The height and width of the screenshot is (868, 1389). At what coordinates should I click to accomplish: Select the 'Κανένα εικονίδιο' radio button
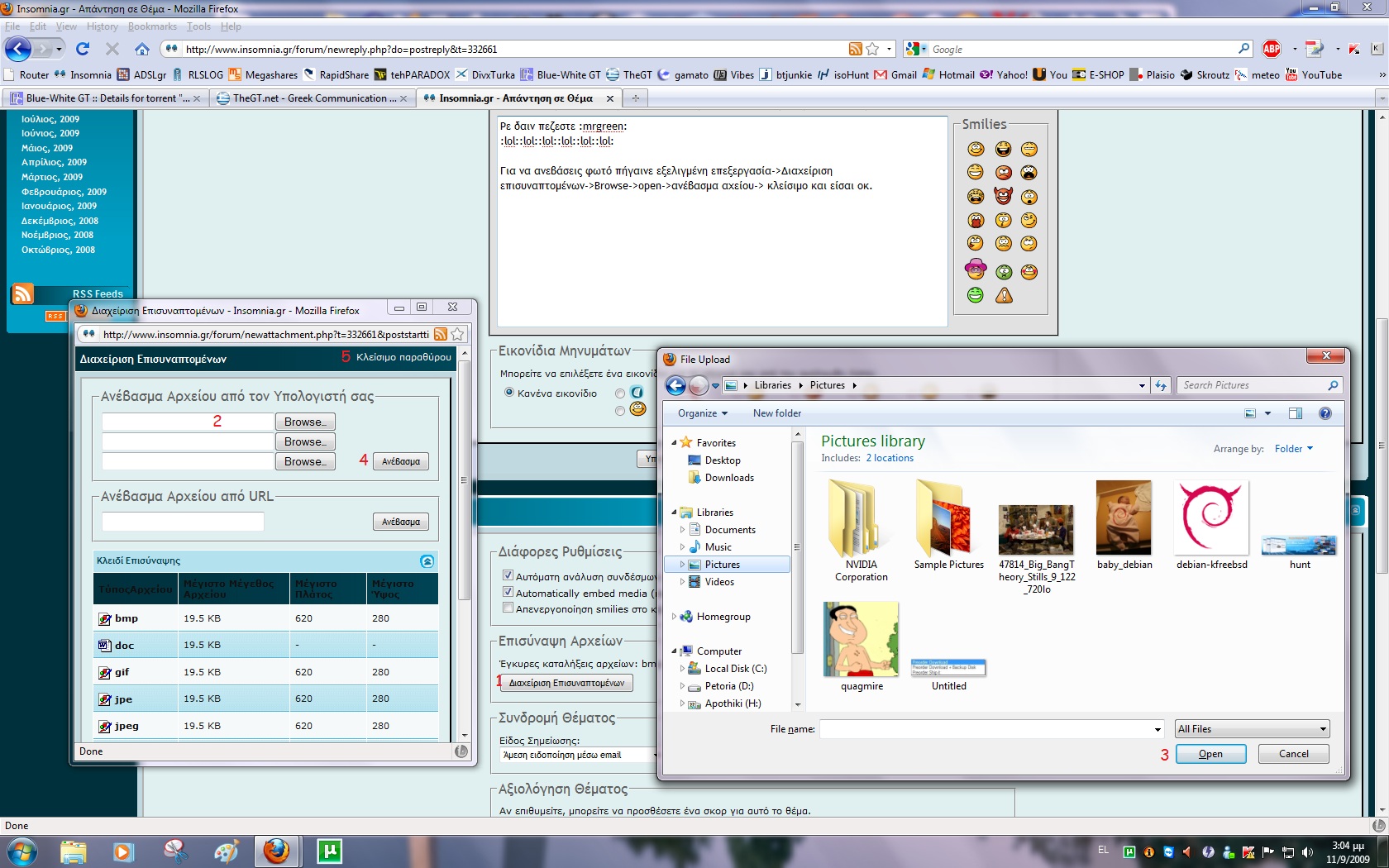click(509, 393)
